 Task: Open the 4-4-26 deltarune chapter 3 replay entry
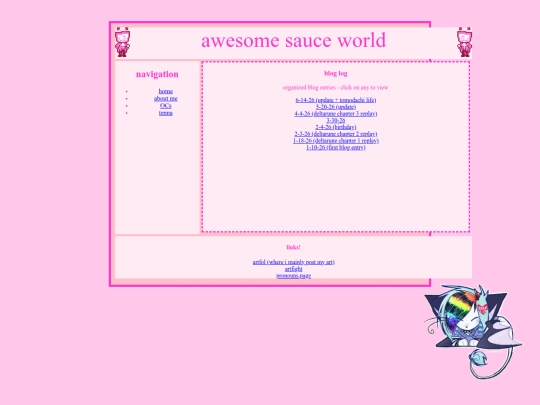pos(336,114)
